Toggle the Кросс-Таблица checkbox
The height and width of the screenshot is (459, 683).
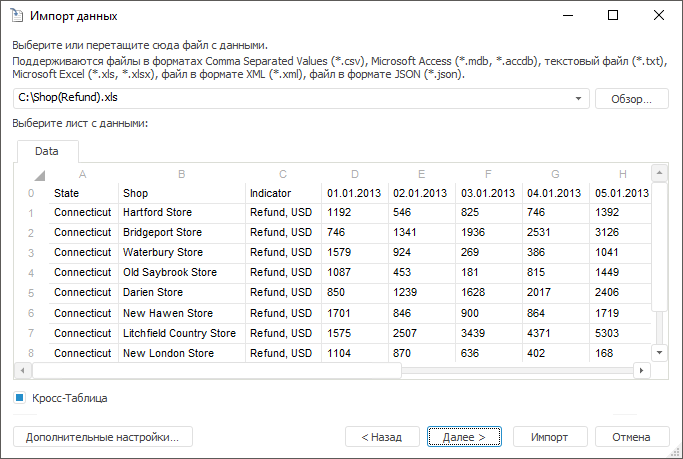(20, 398)
